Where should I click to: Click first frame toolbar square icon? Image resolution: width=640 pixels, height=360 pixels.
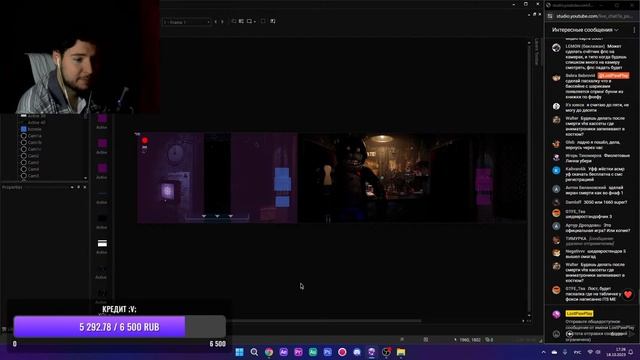pyautogui.click(x=234, y=21)
